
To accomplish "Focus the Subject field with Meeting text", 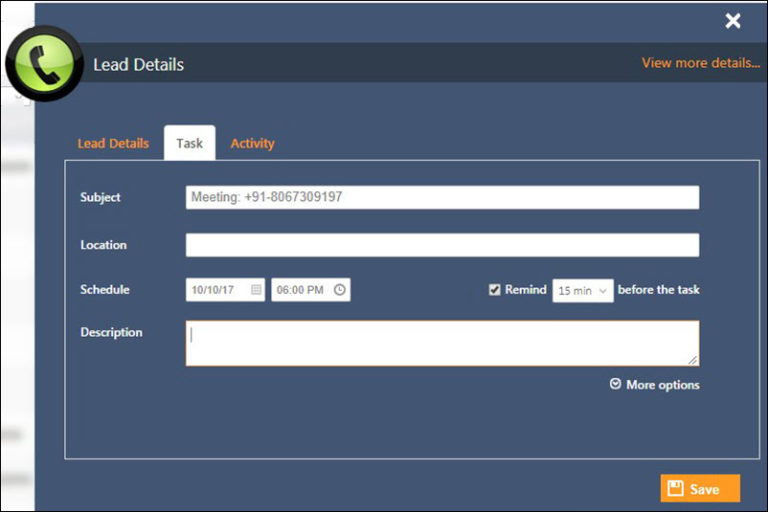I will pos(442,197).
